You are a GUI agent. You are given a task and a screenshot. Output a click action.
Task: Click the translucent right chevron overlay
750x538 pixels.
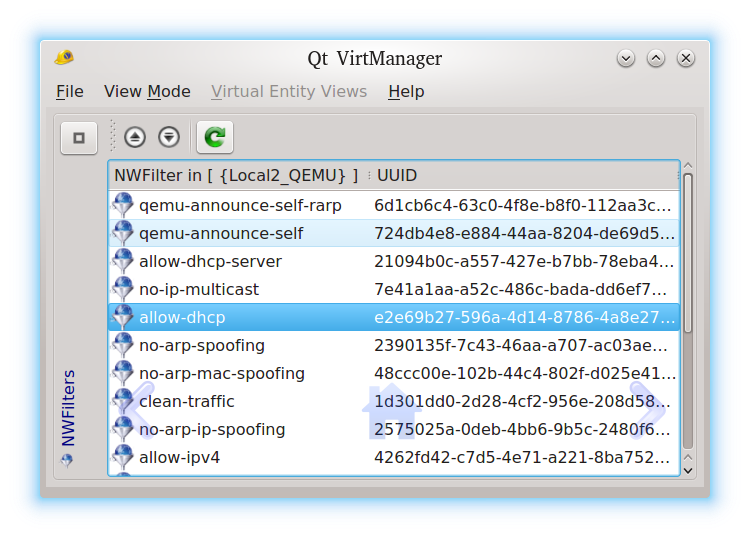[648, 409]
